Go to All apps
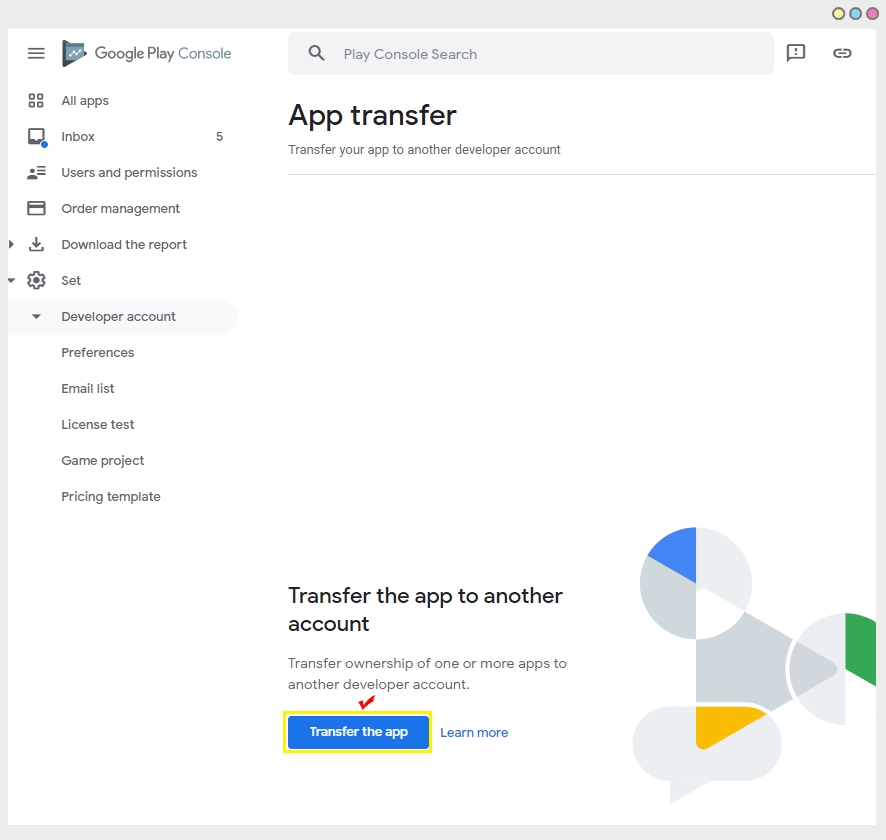 (85, 101)
